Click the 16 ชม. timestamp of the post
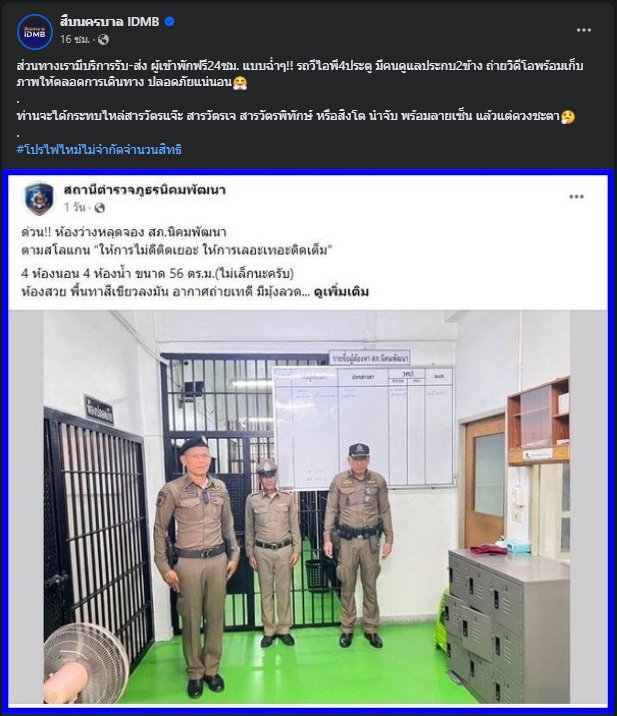The image size is (617, 716). (75, 40)
